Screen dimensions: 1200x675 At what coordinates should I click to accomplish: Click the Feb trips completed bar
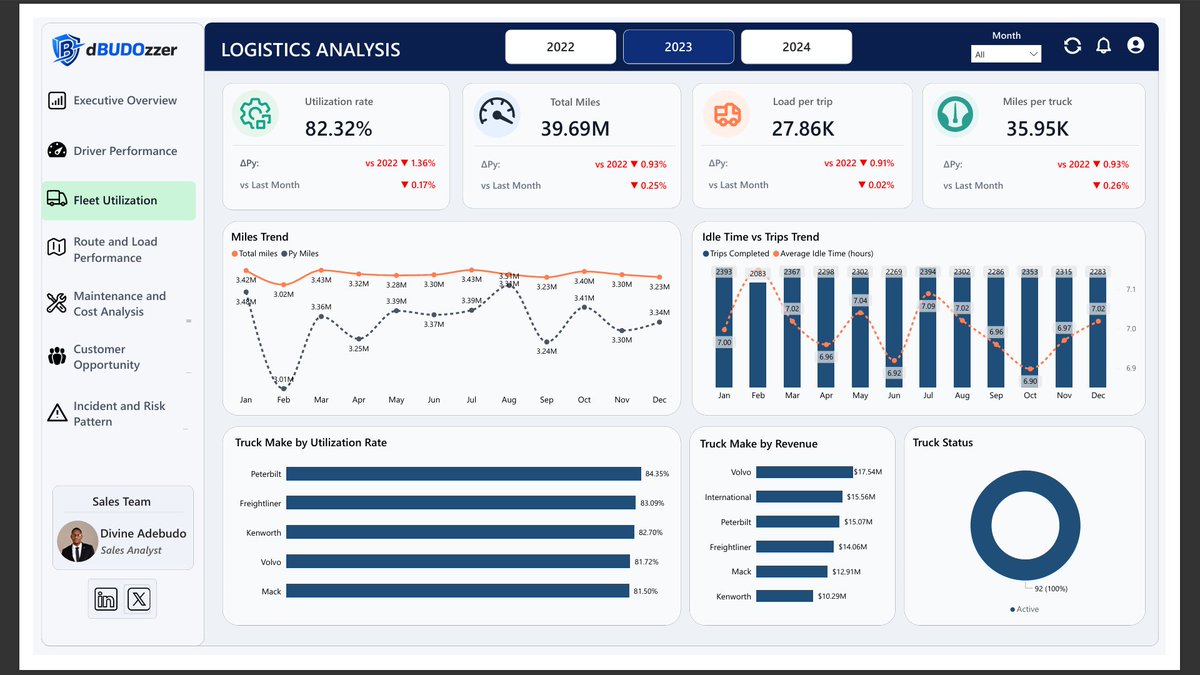coord(758,334)
